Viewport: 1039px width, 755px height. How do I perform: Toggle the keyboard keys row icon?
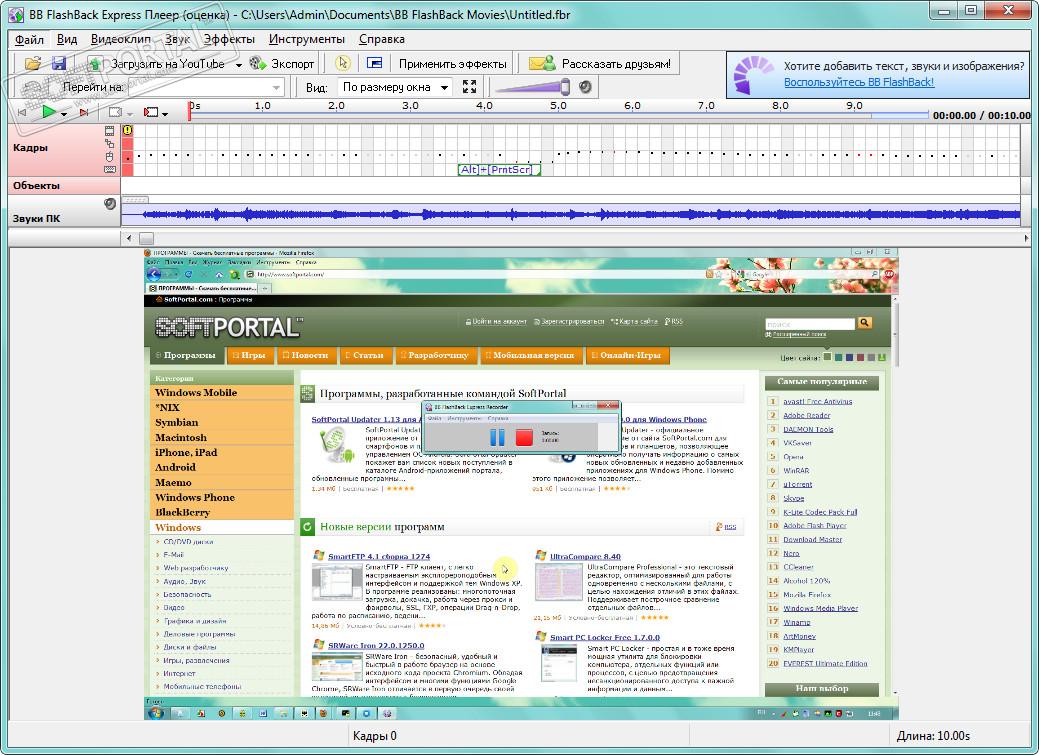click(x=110, y=170)
